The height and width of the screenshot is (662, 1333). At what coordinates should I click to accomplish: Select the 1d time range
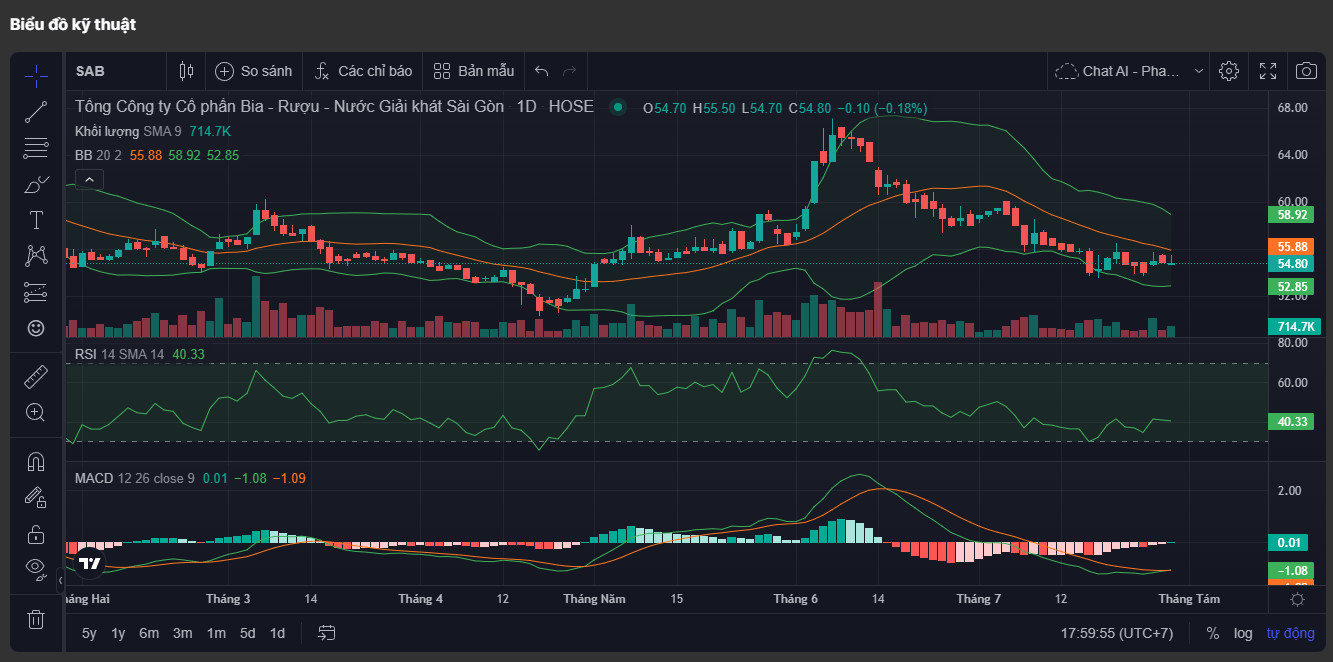pos(277,633)
